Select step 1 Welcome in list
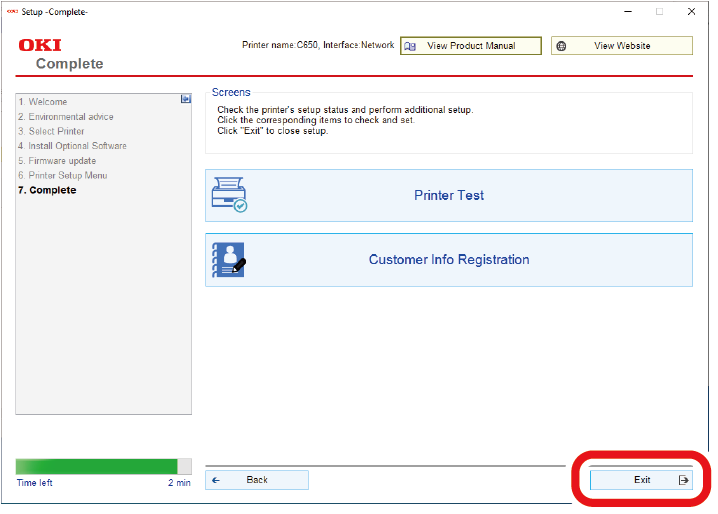 tap(43, 102)
